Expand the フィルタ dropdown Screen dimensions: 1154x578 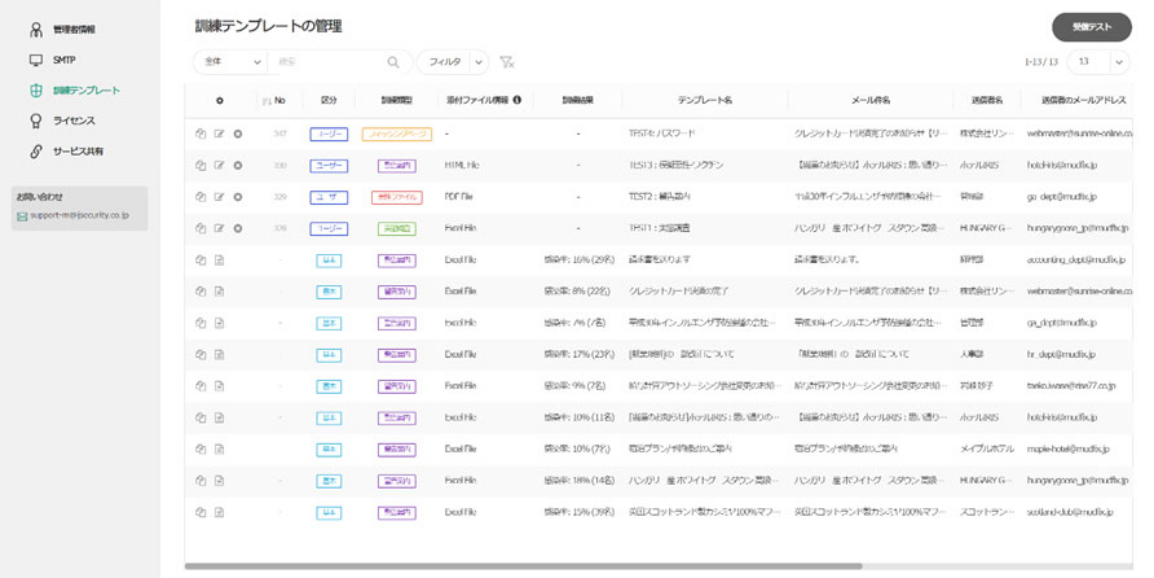pyautogui.click(x=452, y=62)
